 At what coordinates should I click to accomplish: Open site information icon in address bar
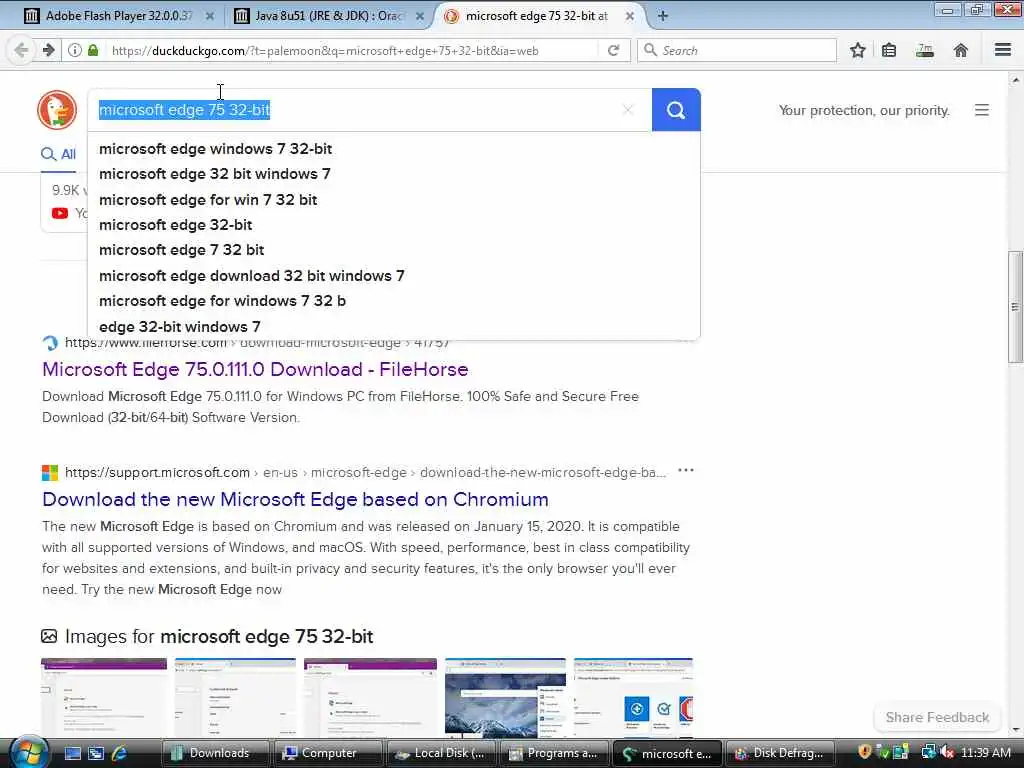75,50
